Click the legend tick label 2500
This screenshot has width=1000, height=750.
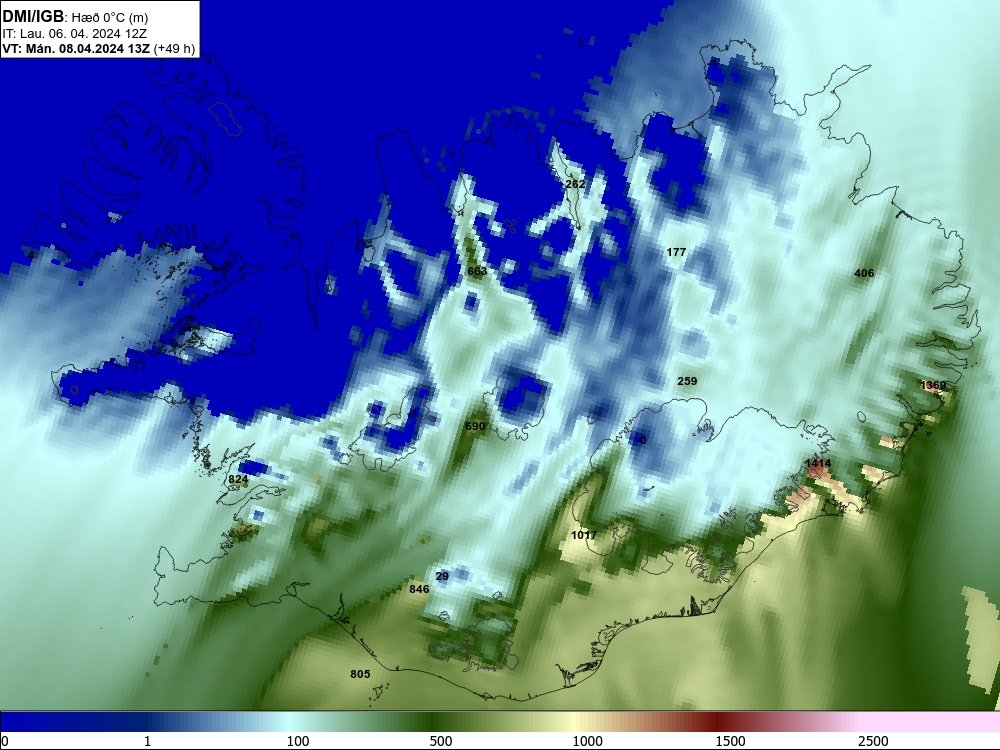(x=873, y=741)
